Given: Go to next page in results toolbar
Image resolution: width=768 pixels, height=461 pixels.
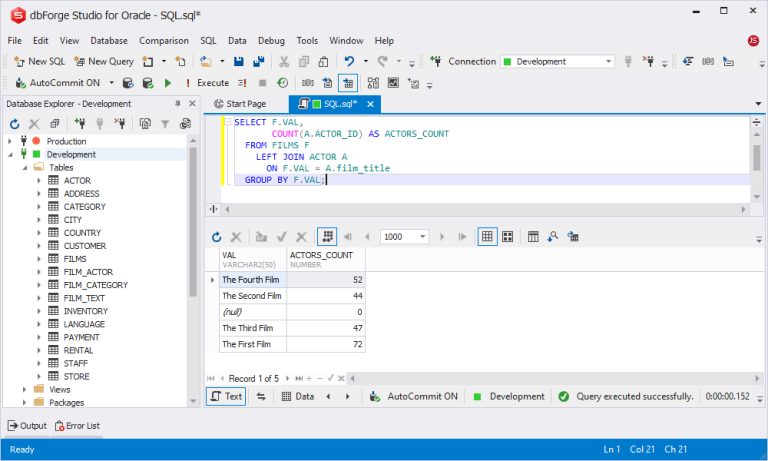Looking at the screenshot, I should tap(442, 237).
